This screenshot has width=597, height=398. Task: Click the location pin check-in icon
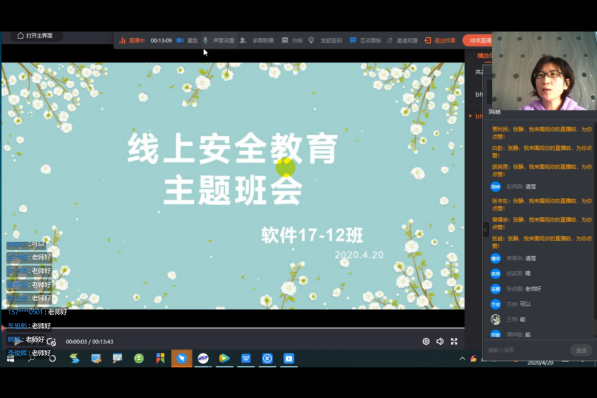coord(311,40)
